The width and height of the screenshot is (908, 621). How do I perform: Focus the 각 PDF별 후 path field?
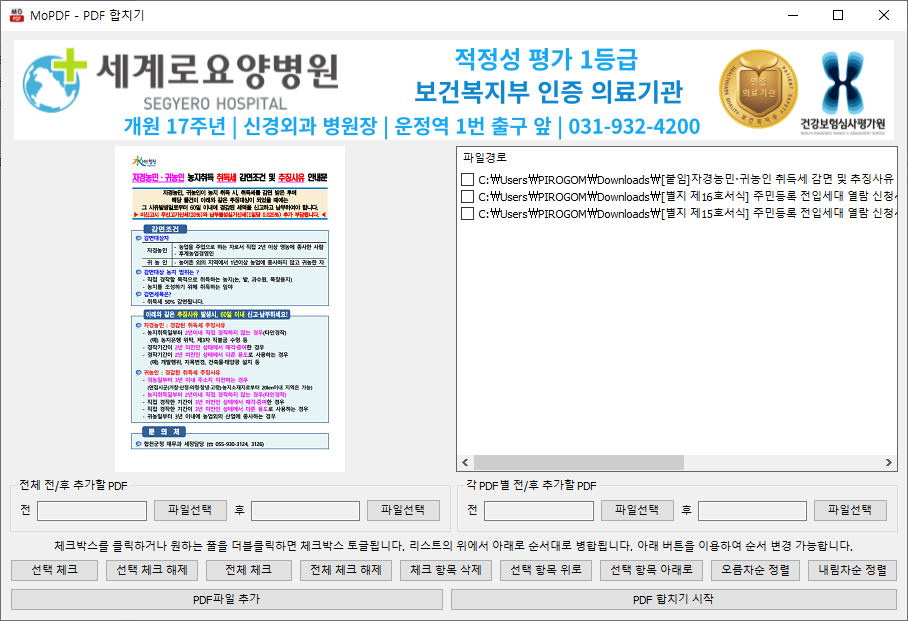click(752, 511)
